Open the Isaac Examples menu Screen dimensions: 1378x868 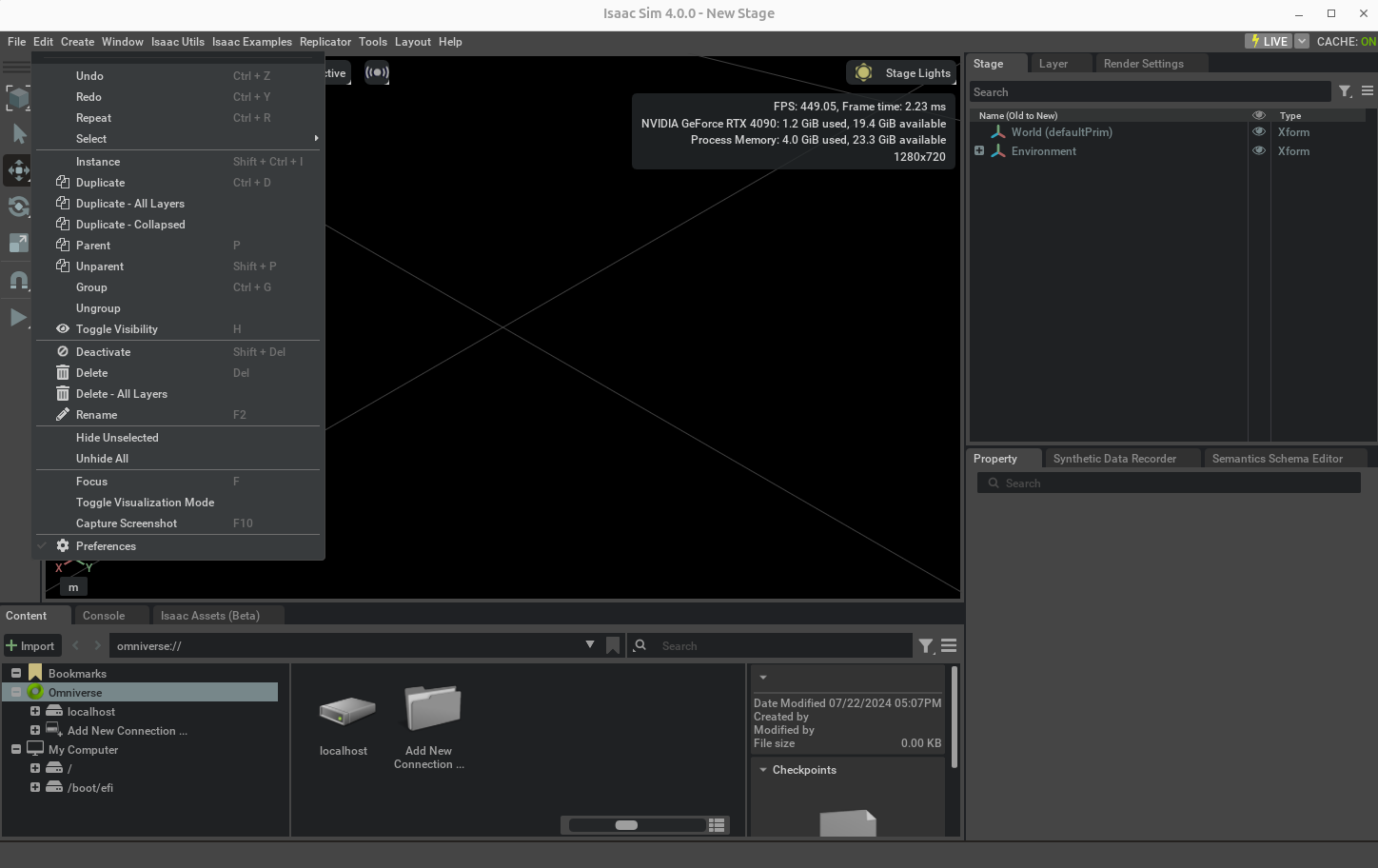(251, 42)
